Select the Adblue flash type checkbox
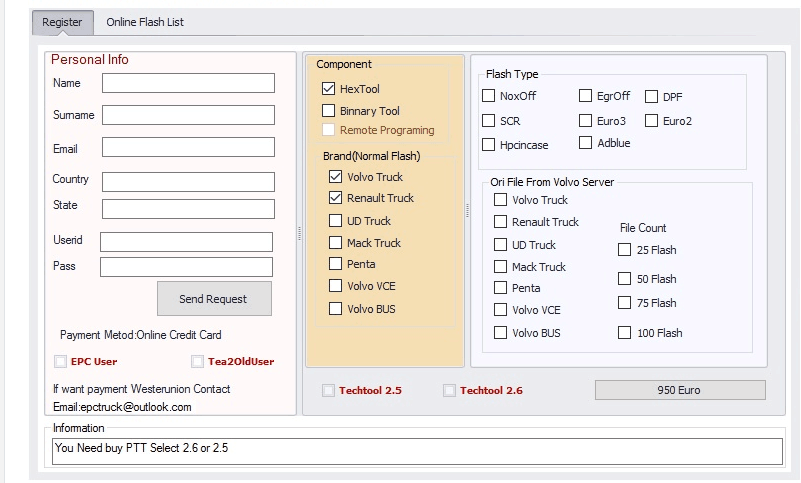This screenshot has height=483, width=801. coord(586,143)
